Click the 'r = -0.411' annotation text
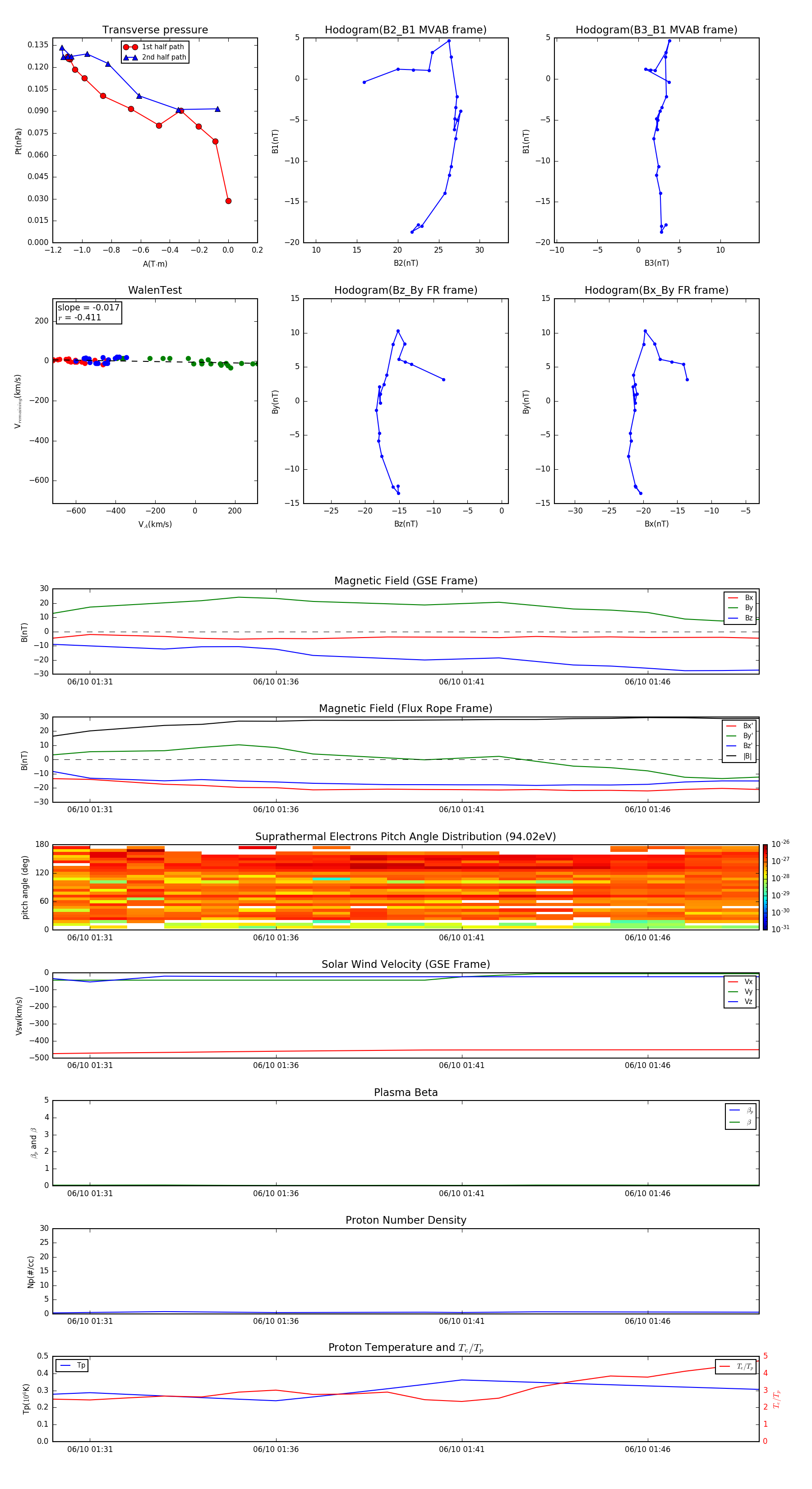 pyautogui.click(x=80, y=317)
